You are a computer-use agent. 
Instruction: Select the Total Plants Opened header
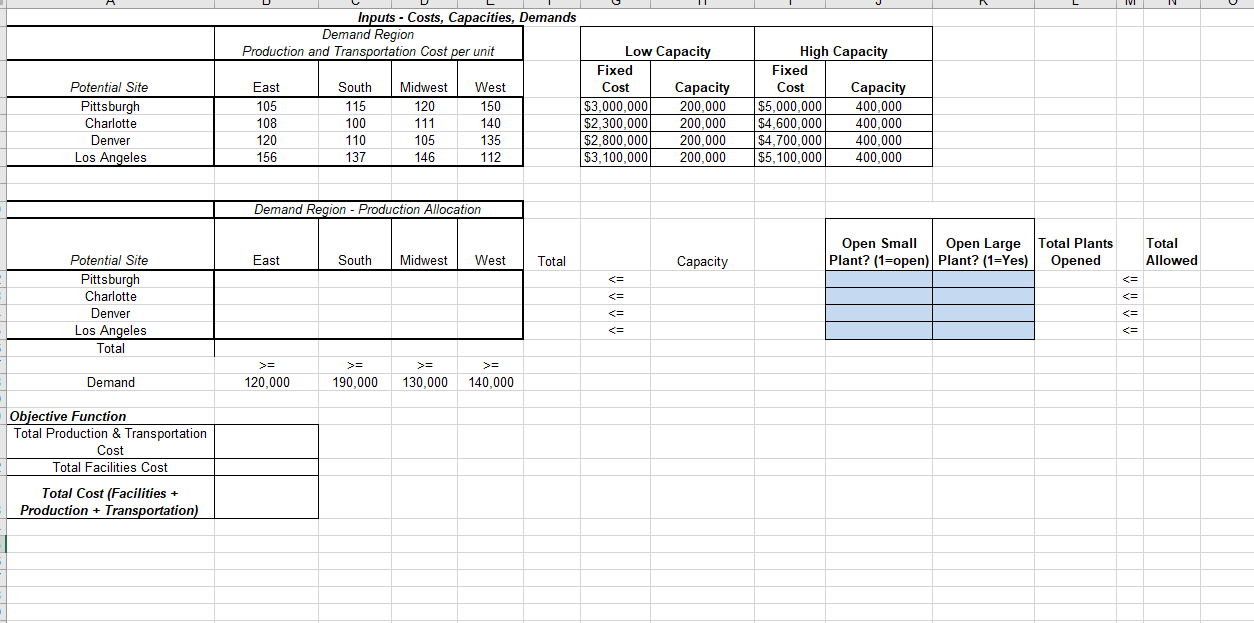click(x=1075, y=252)
